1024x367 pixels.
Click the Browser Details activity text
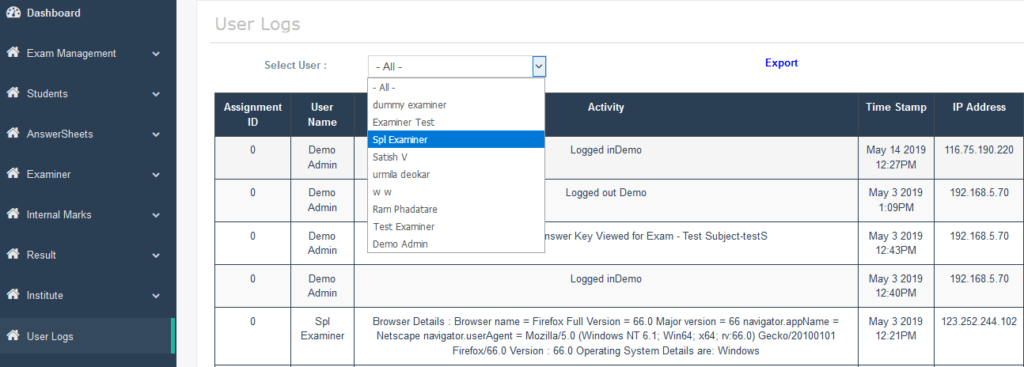click(605, 336)
